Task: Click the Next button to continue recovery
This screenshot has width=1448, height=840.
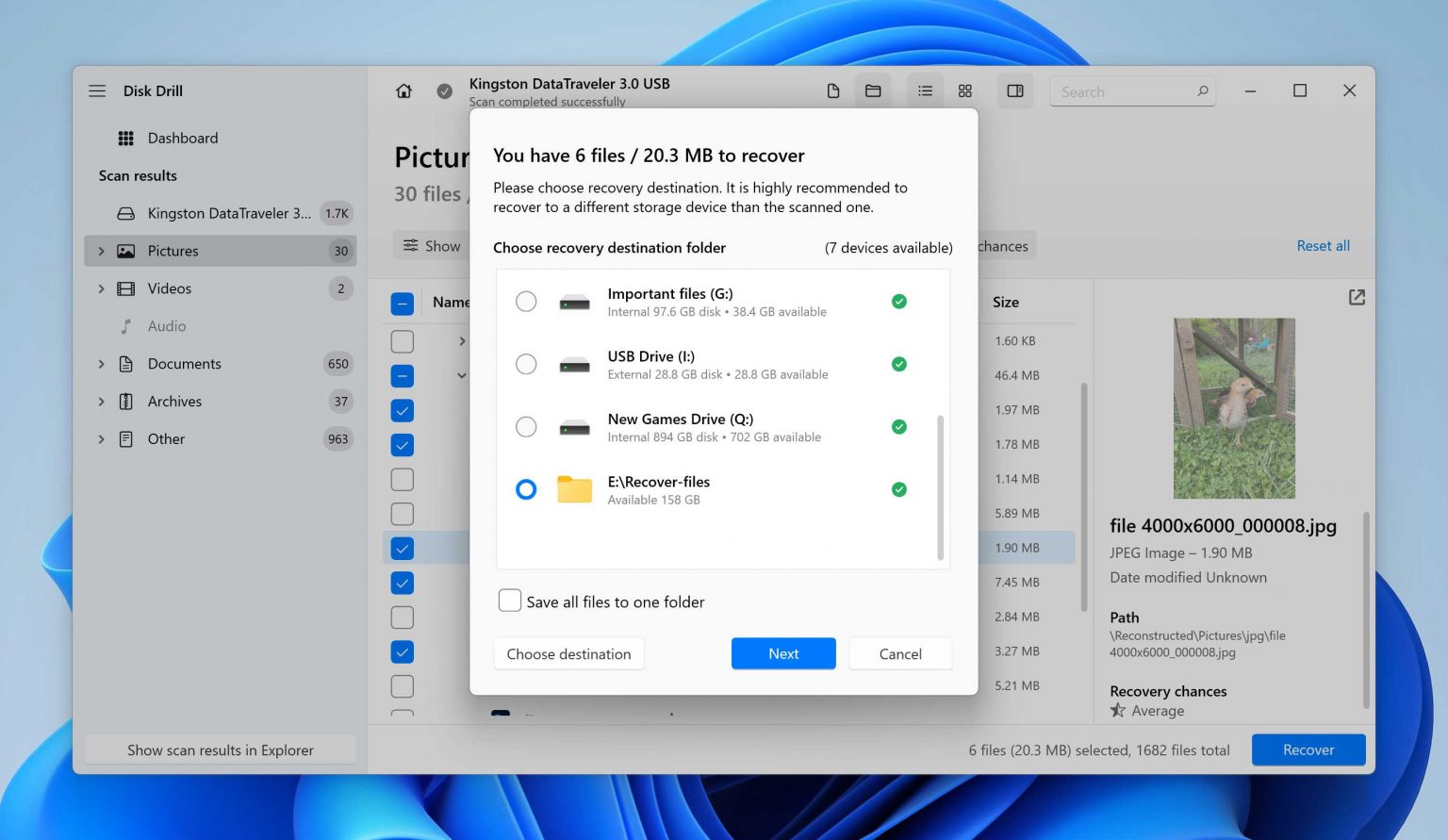Action: 783,653
